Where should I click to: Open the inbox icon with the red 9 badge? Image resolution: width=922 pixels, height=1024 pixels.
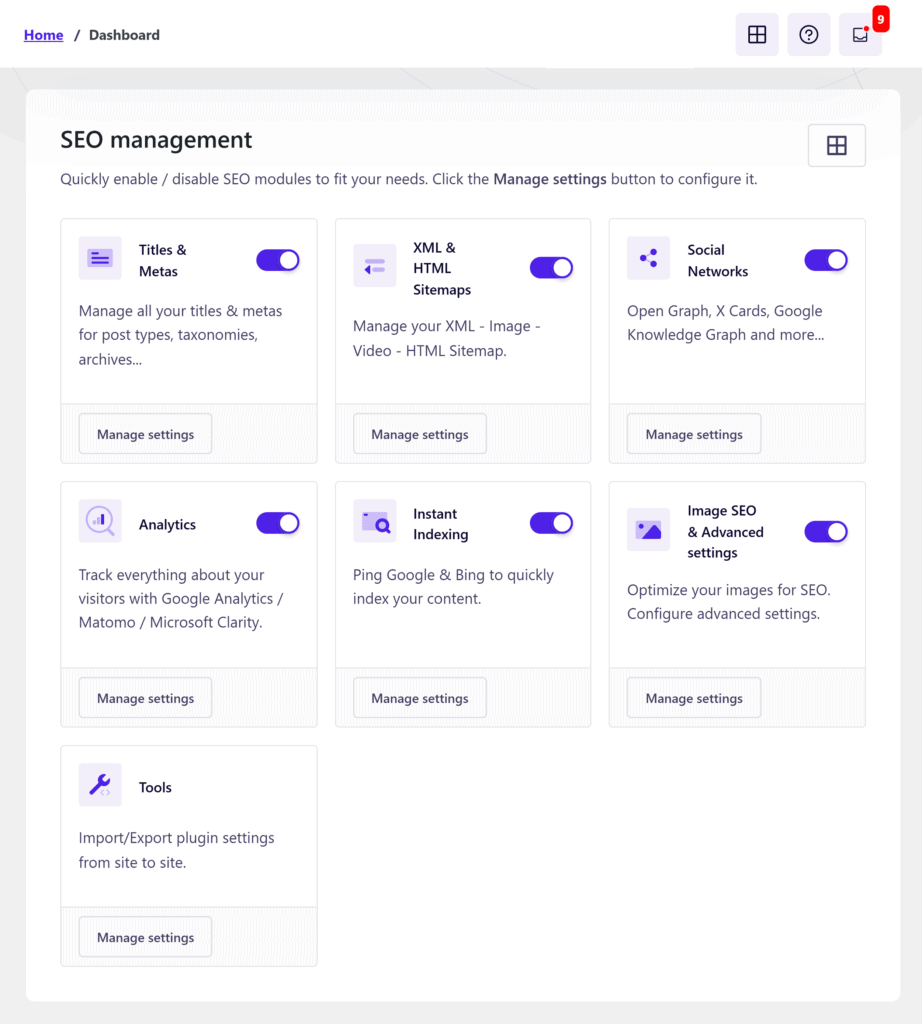(860, 34)
